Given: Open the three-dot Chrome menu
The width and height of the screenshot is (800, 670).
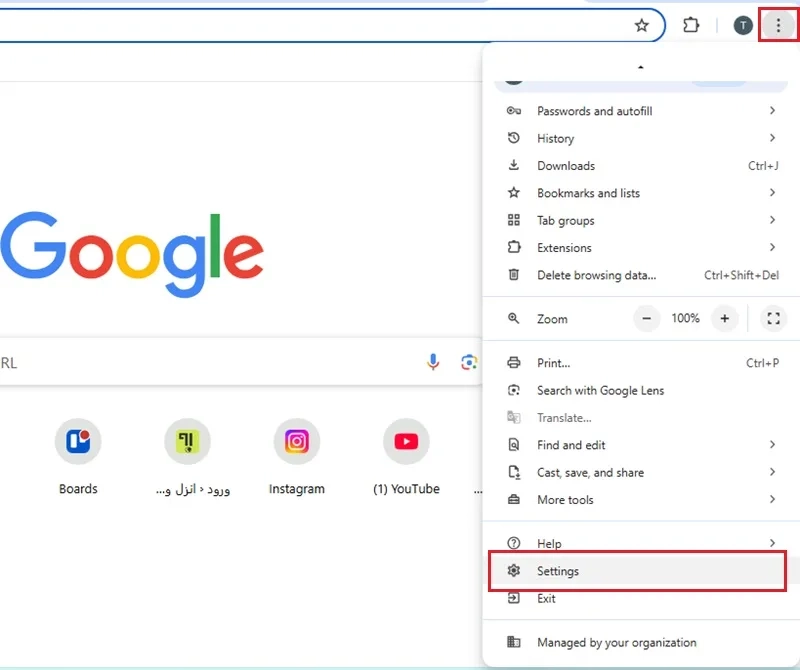Looking at the screenshot, I should [778, 25].
